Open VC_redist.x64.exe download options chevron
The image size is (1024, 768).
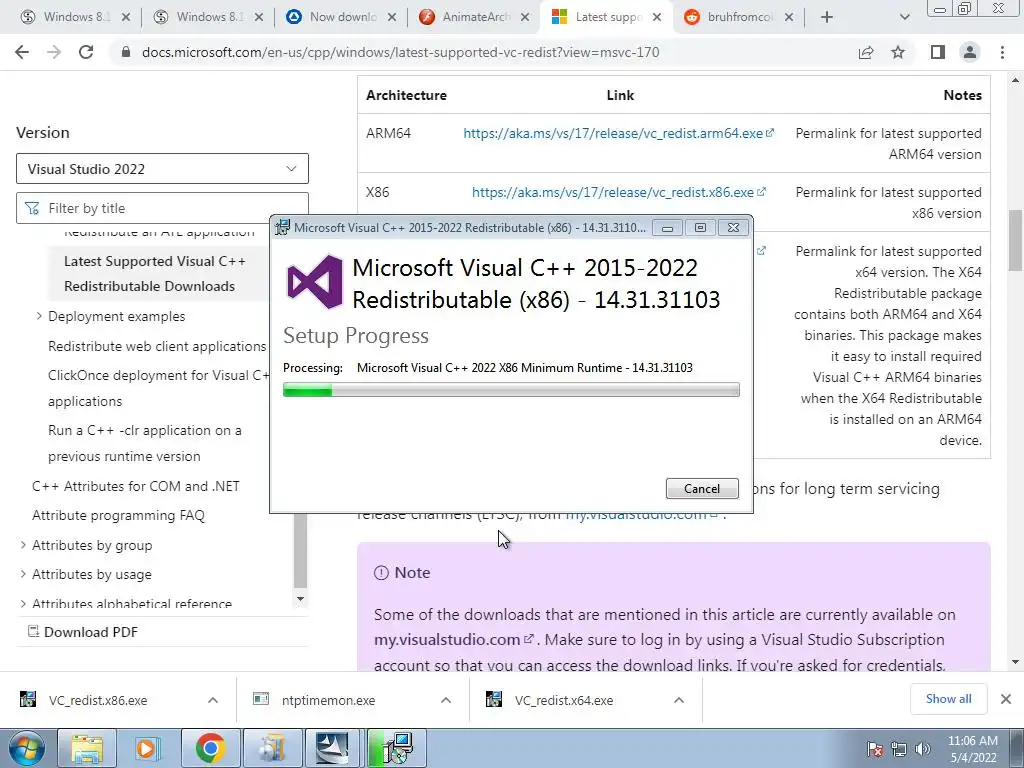[x=679, y=700]
